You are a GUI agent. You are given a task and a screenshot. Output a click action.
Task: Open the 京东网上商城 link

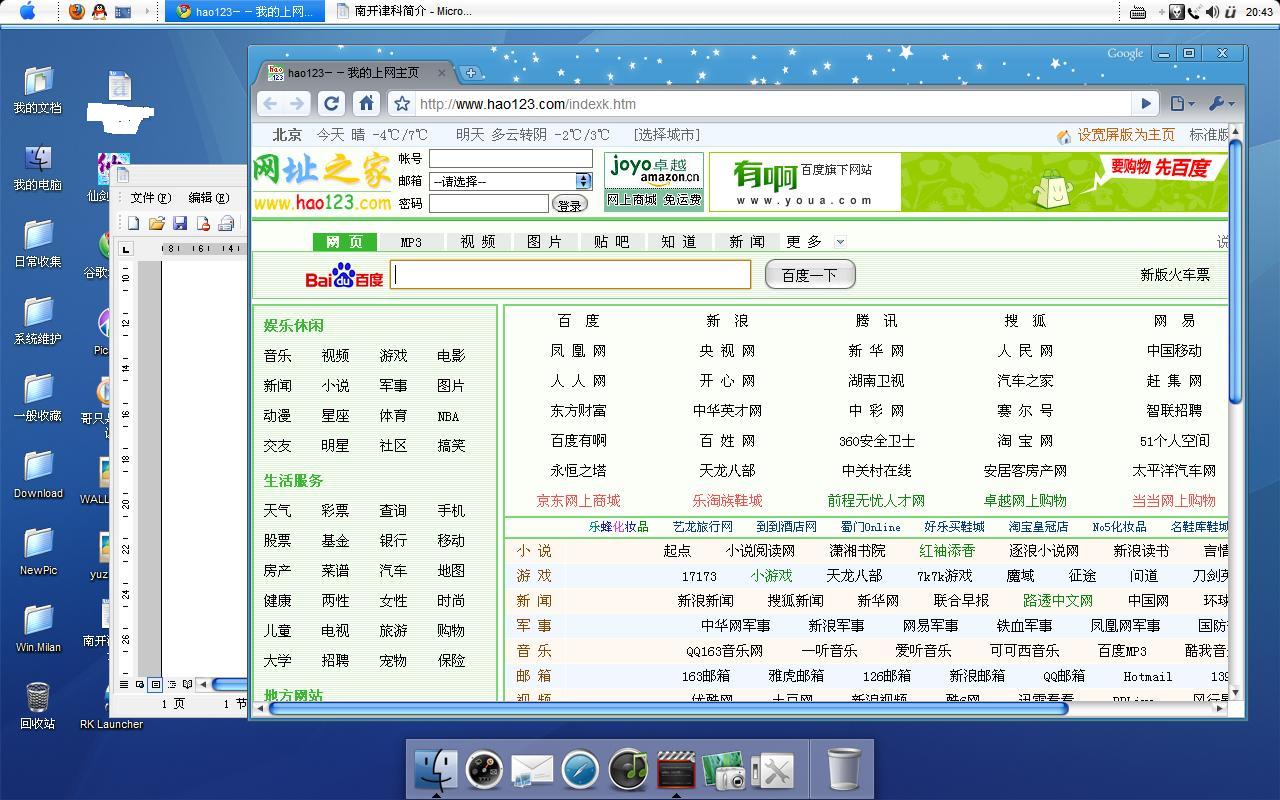[578, 501]
